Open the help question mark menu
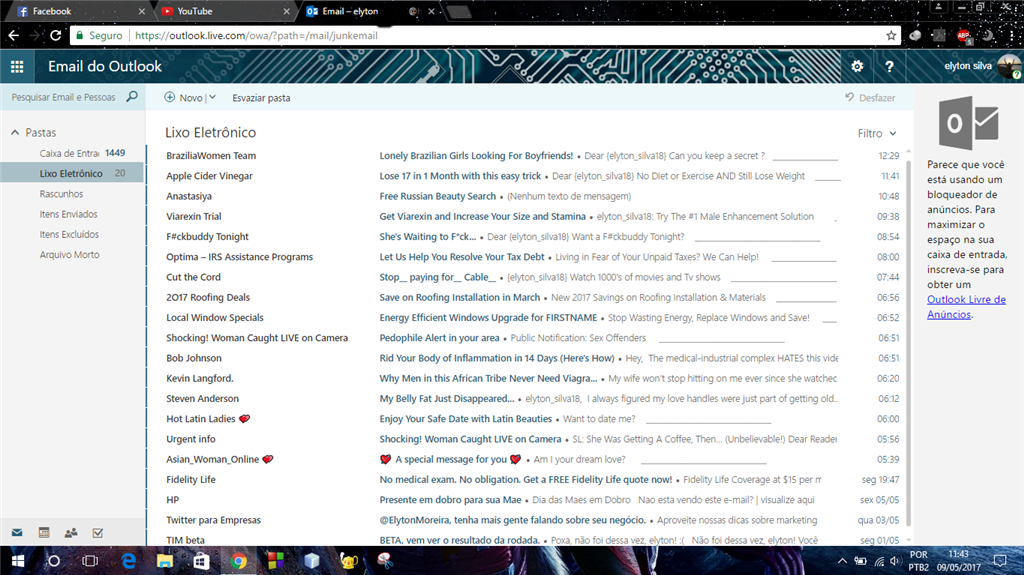 (889, 66)
